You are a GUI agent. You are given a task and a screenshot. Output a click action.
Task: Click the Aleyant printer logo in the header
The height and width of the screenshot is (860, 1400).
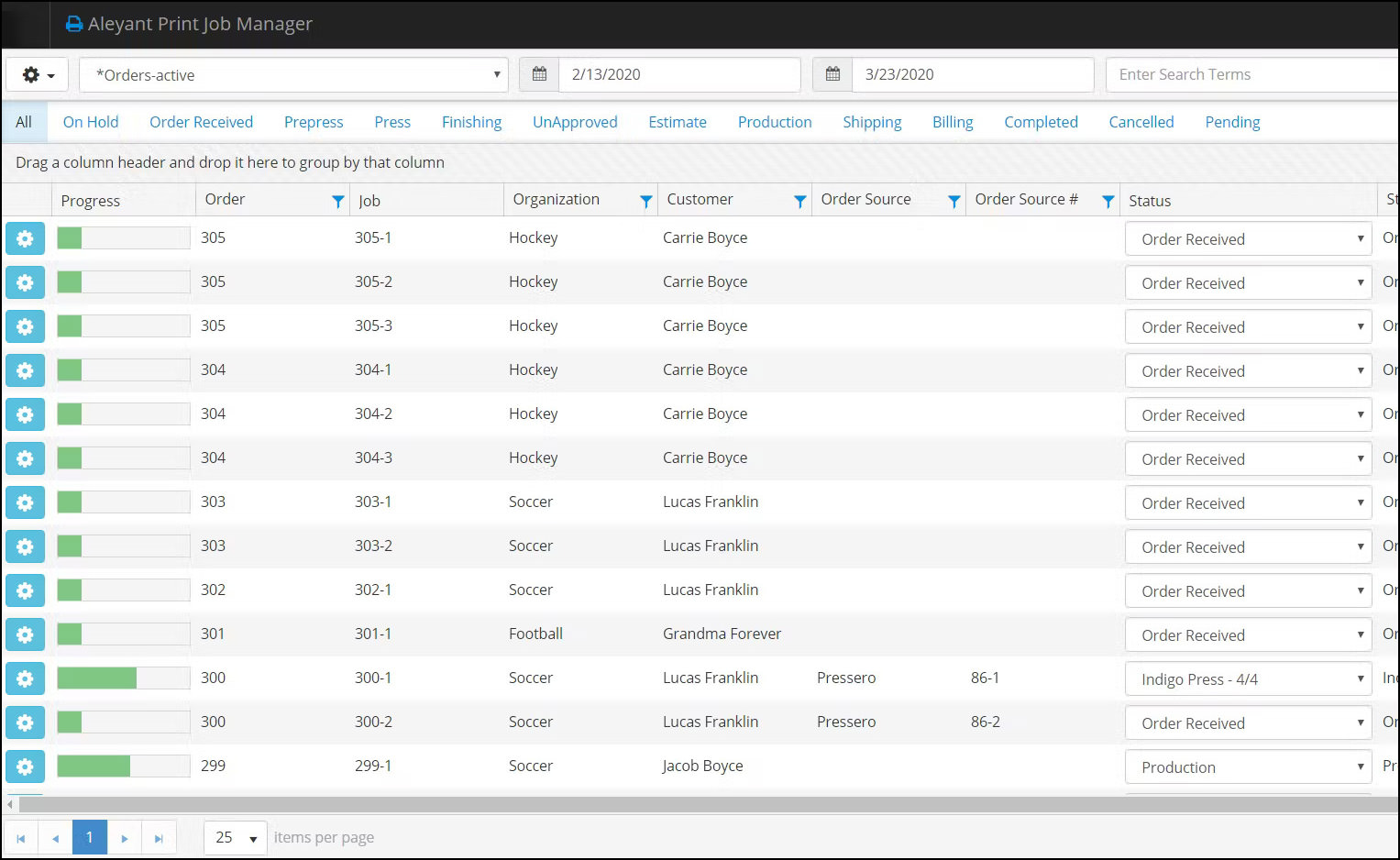73,24
